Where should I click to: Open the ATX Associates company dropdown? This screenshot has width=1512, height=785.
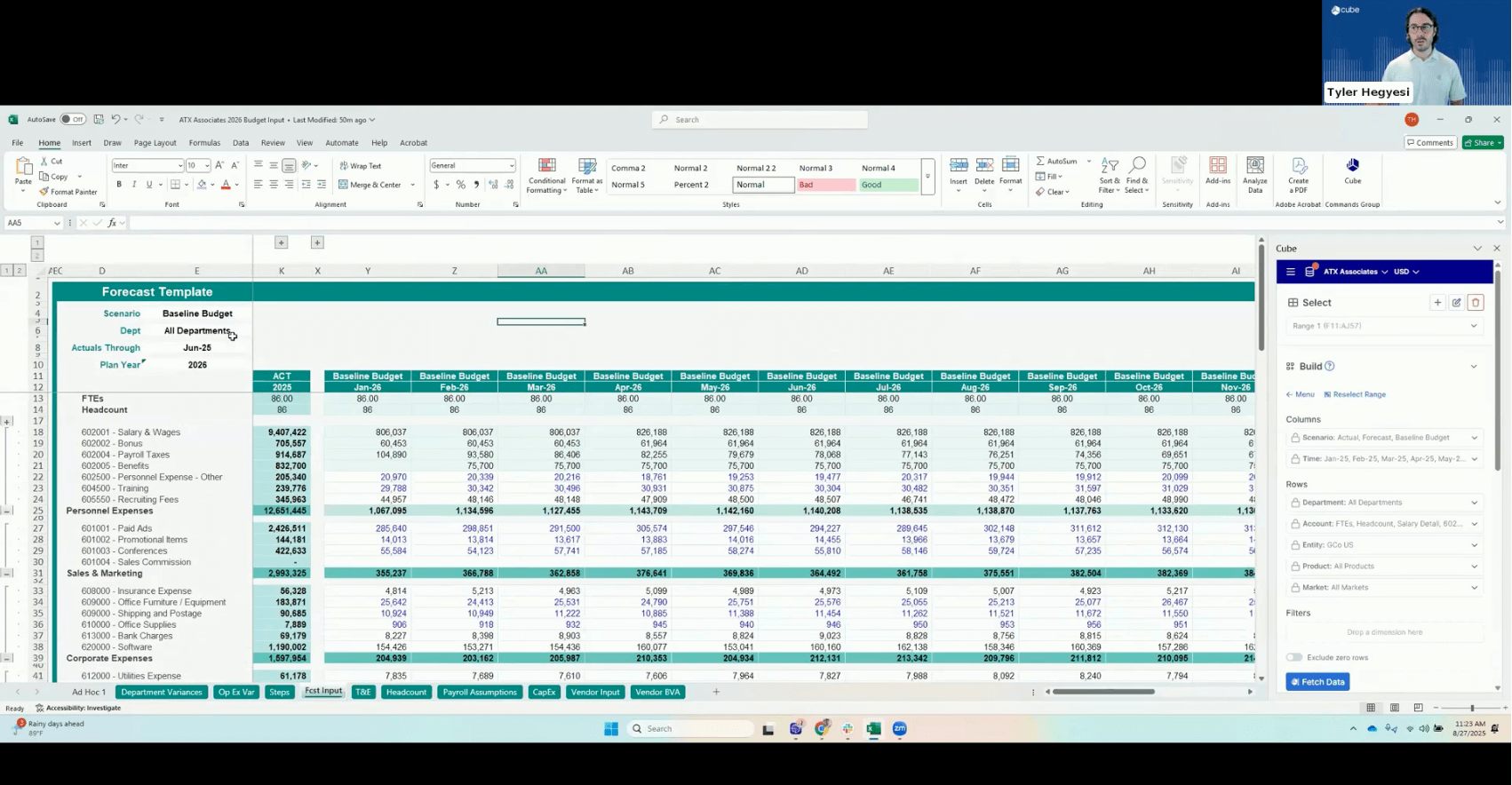tap(1356, 272)
